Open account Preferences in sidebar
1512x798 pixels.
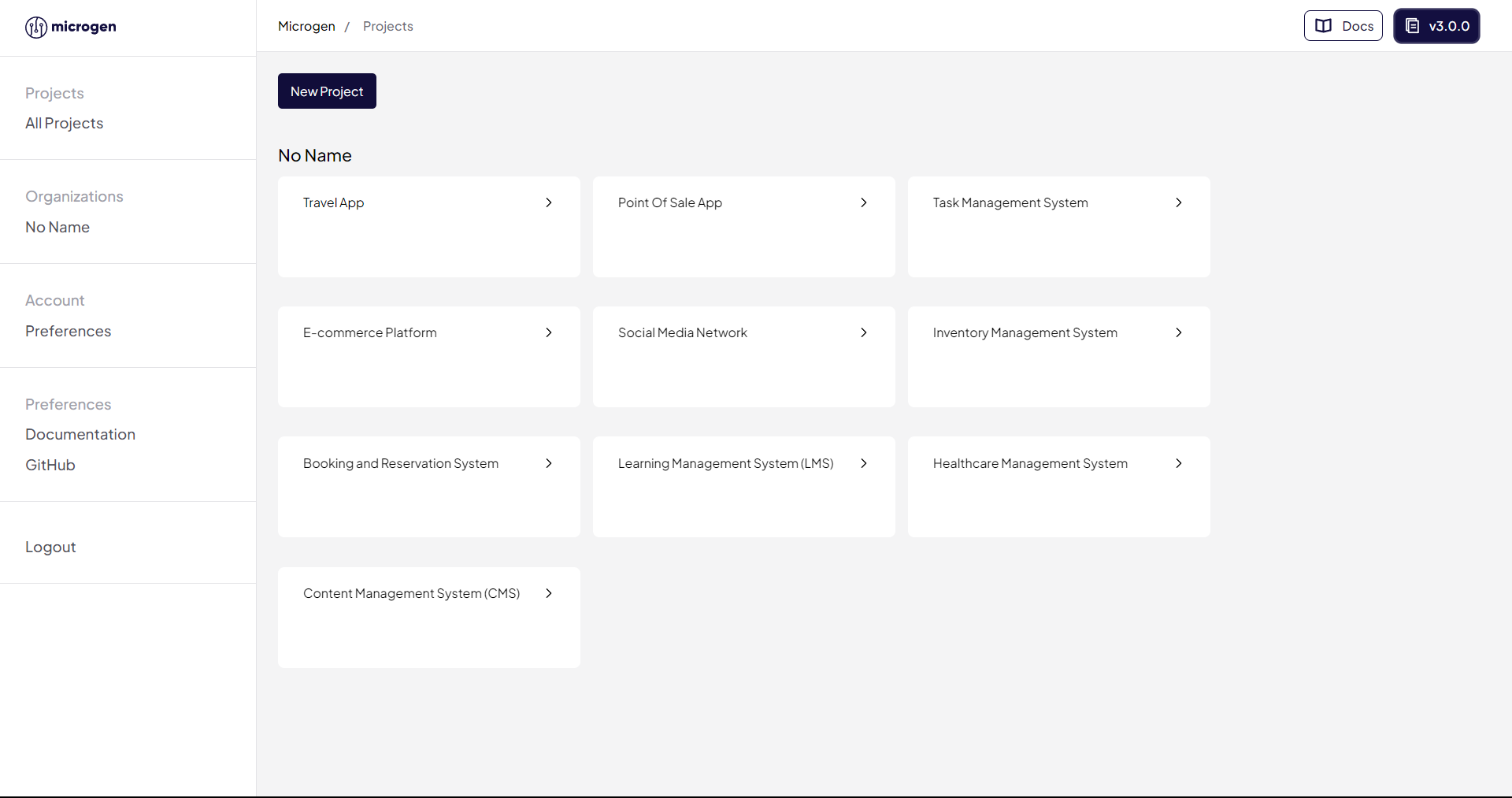pos(68,331)
